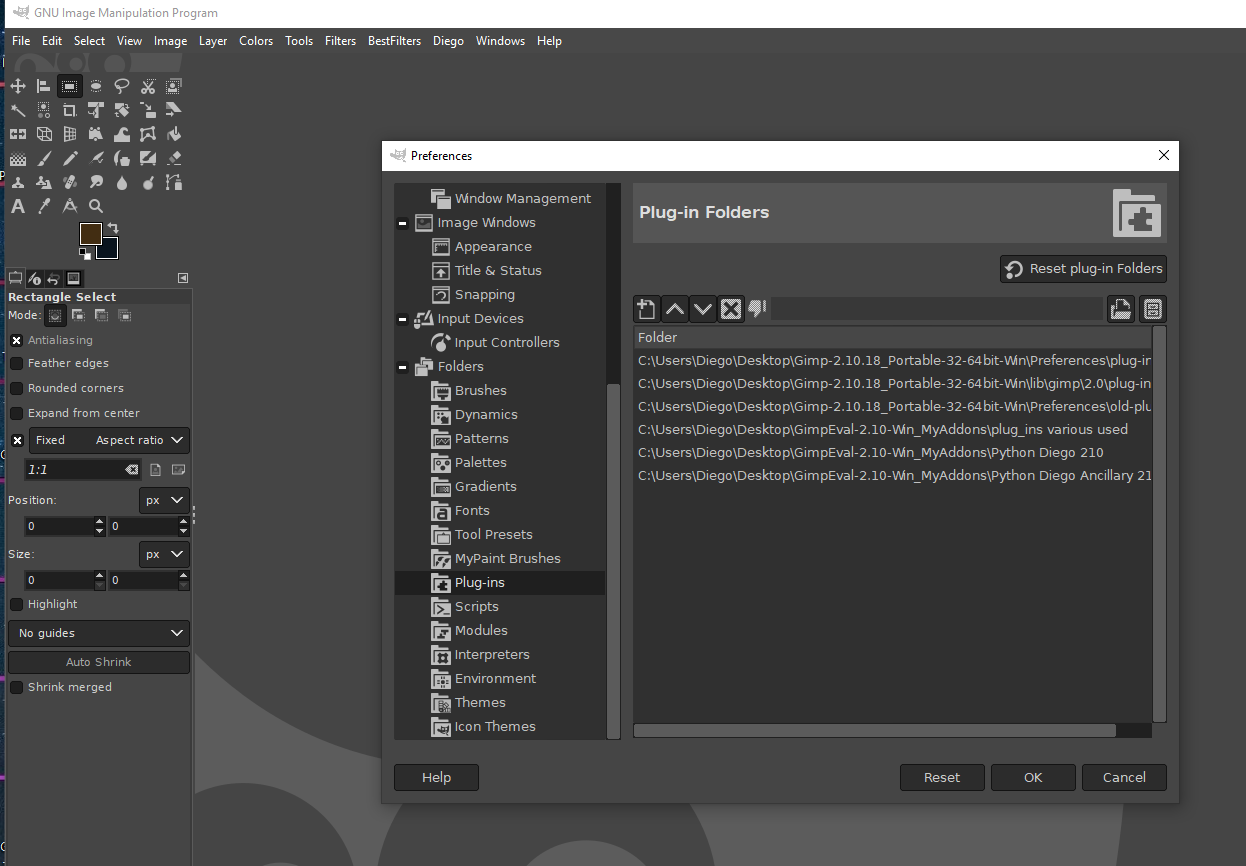Open the Size units px dropdown
The height and width of the screenshot is (866, 1246).
click(x=164, y=553)
